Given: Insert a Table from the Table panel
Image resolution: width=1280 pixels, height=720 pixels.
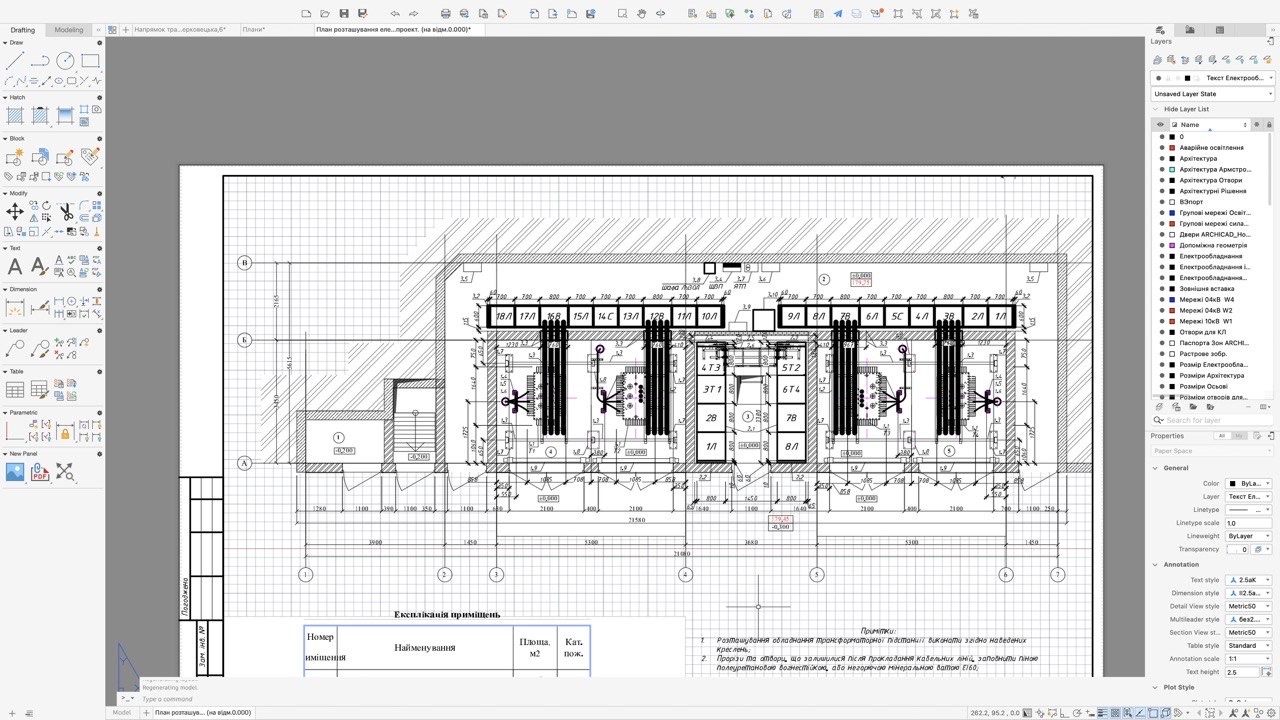Looking at the screenshot, I should point(15,390).
